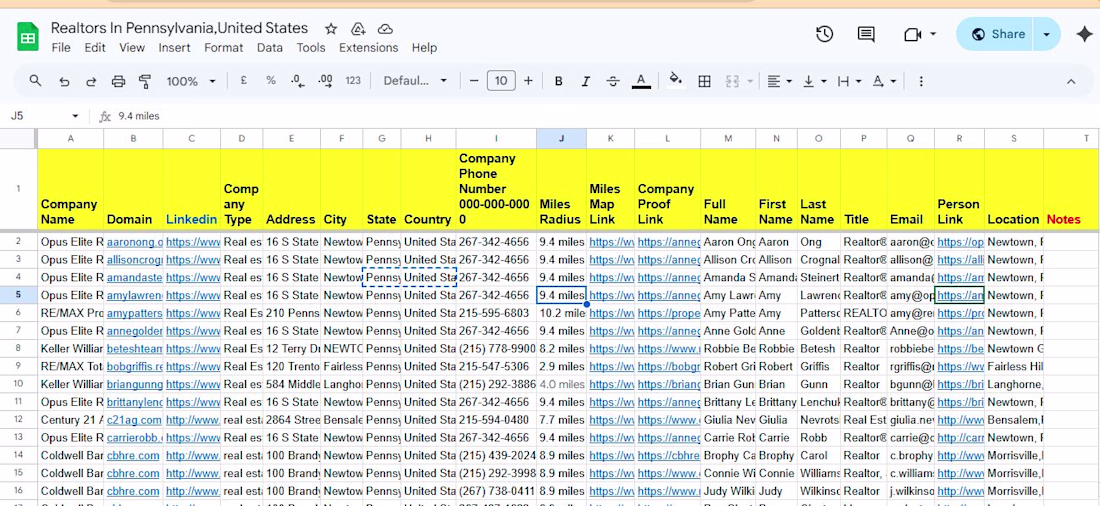Select the Paint format roller icon
The width and height of the screenshot is (1100, 506).
click(145, 81)
